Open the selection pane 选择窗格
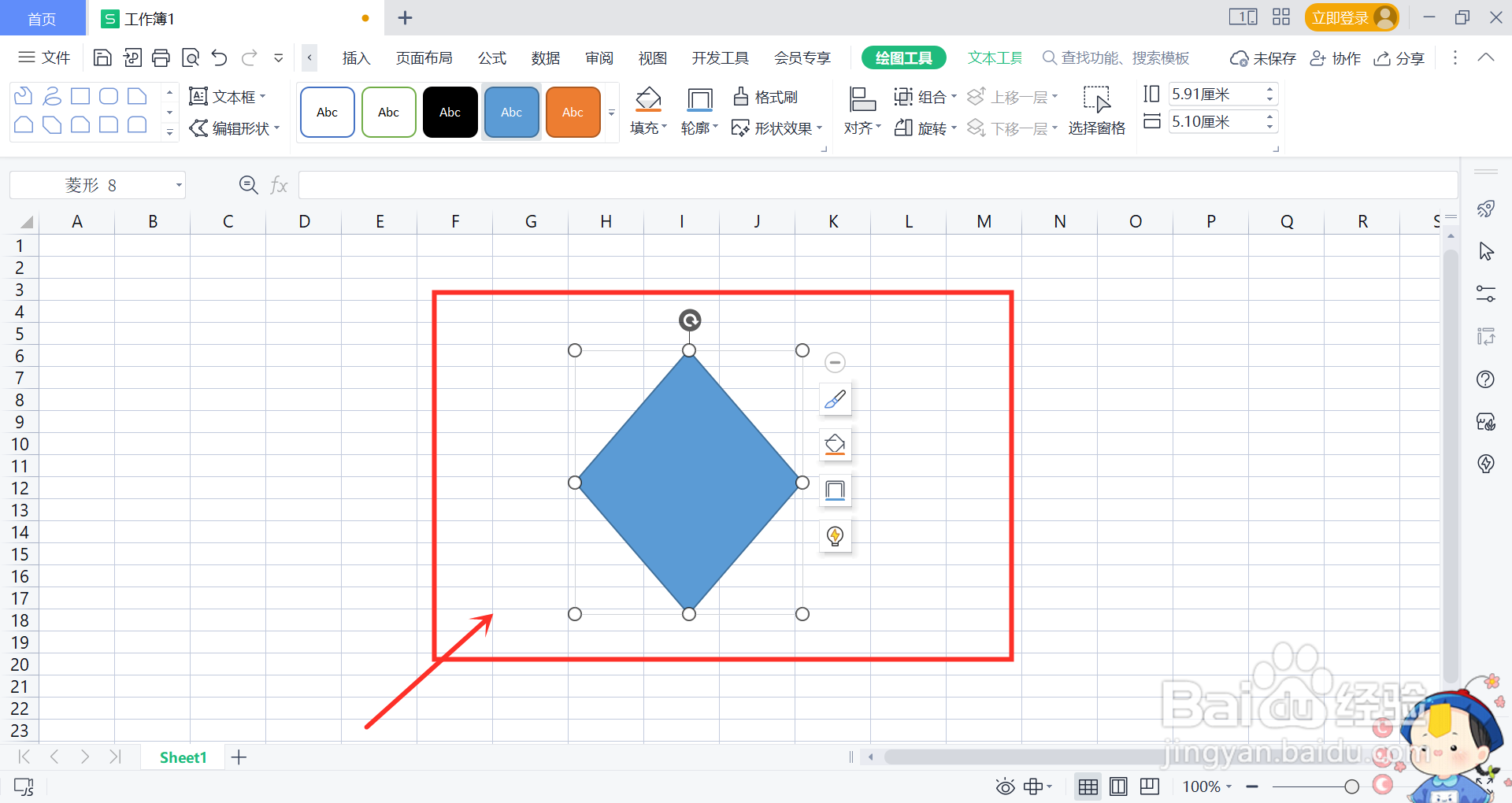Image resolution: width=1512 pixels, height=803 pixels. point(1097,110)
